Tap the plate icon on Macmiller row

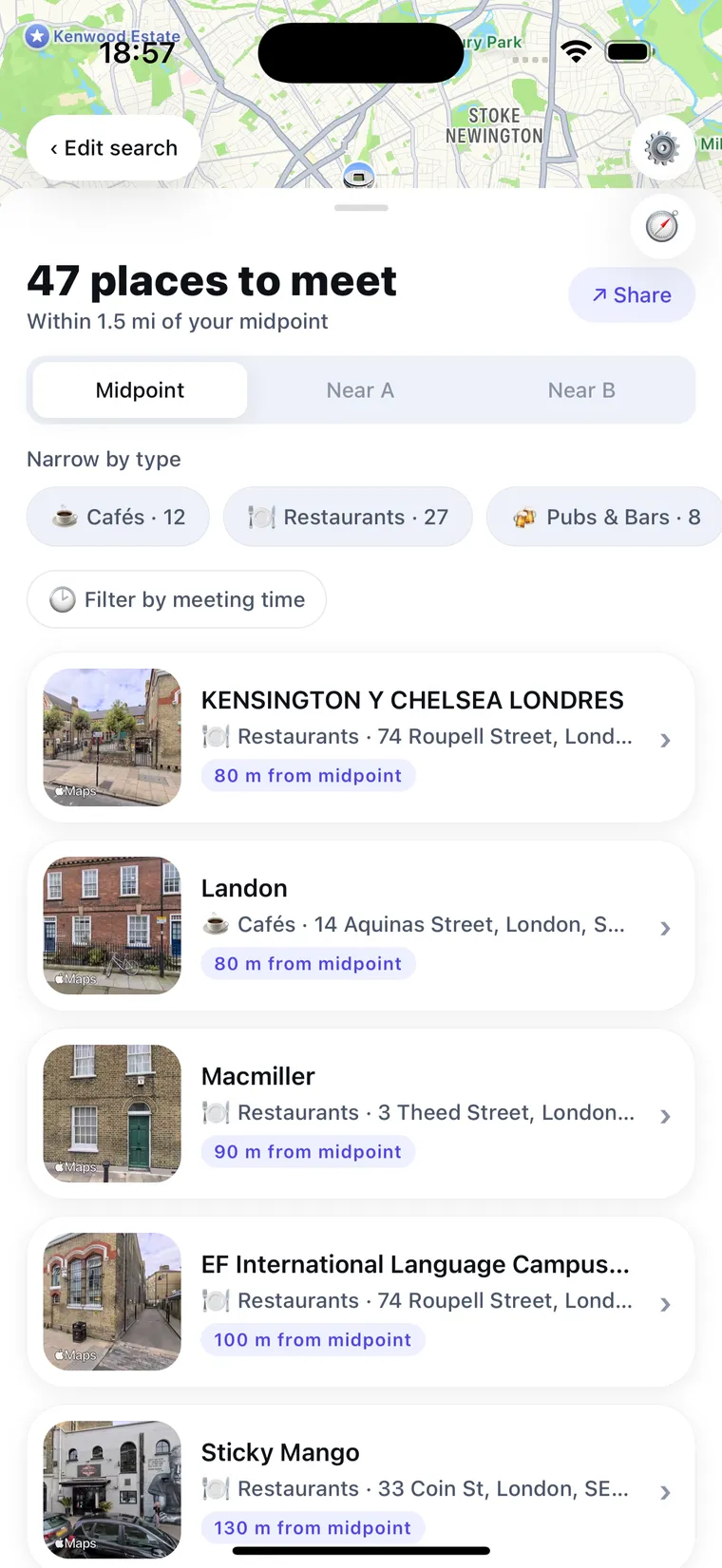[x=216, y=1112]
